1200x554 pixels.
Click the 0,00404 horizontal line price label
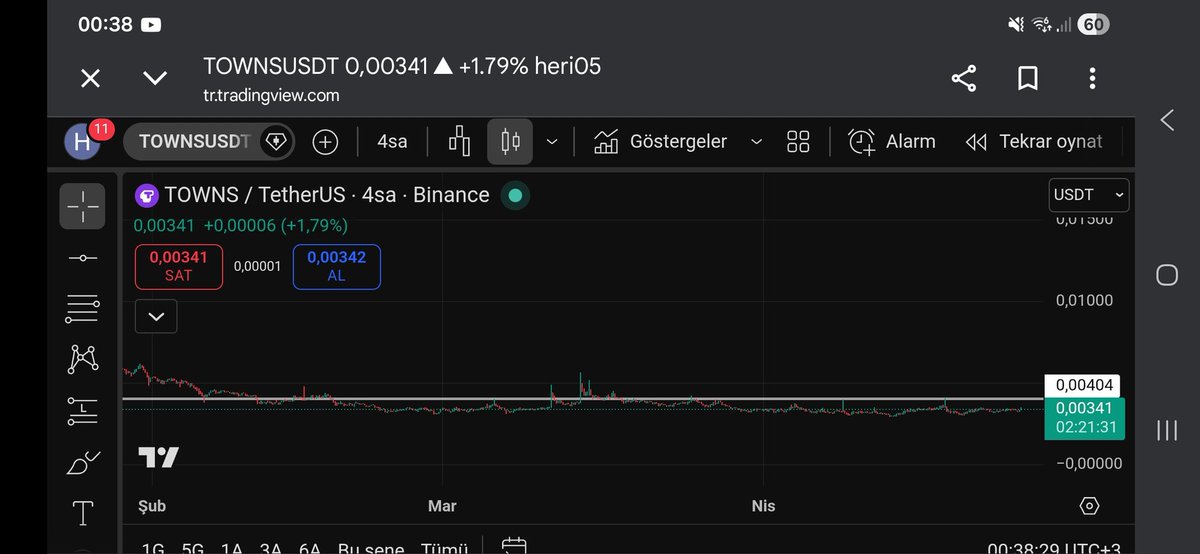pyautogui.click(x=1081, y=385)
